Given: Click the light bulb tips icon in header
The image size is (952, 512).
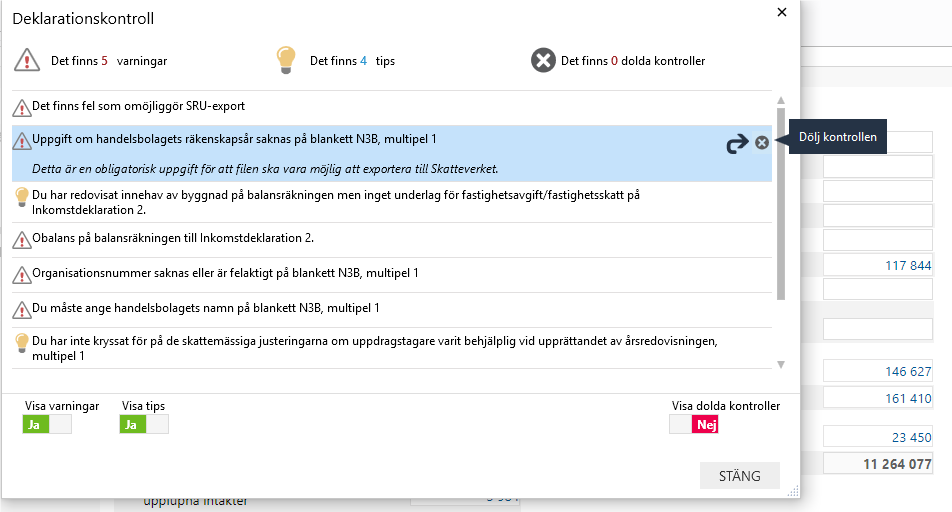Looking at the screenshot, I should tap(286, 60).
